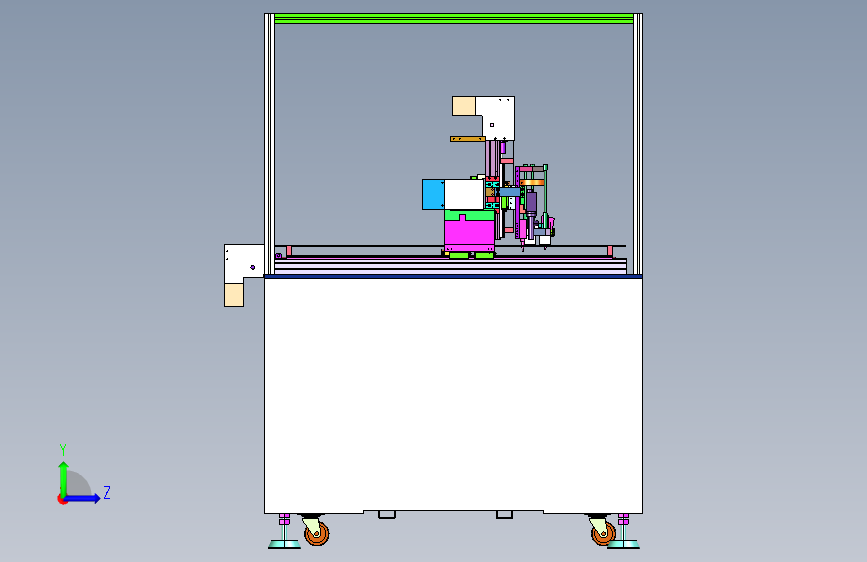This screenshot has width=867, height=562.
Task: Select the left vertical frame post
Action: [269, 144]
